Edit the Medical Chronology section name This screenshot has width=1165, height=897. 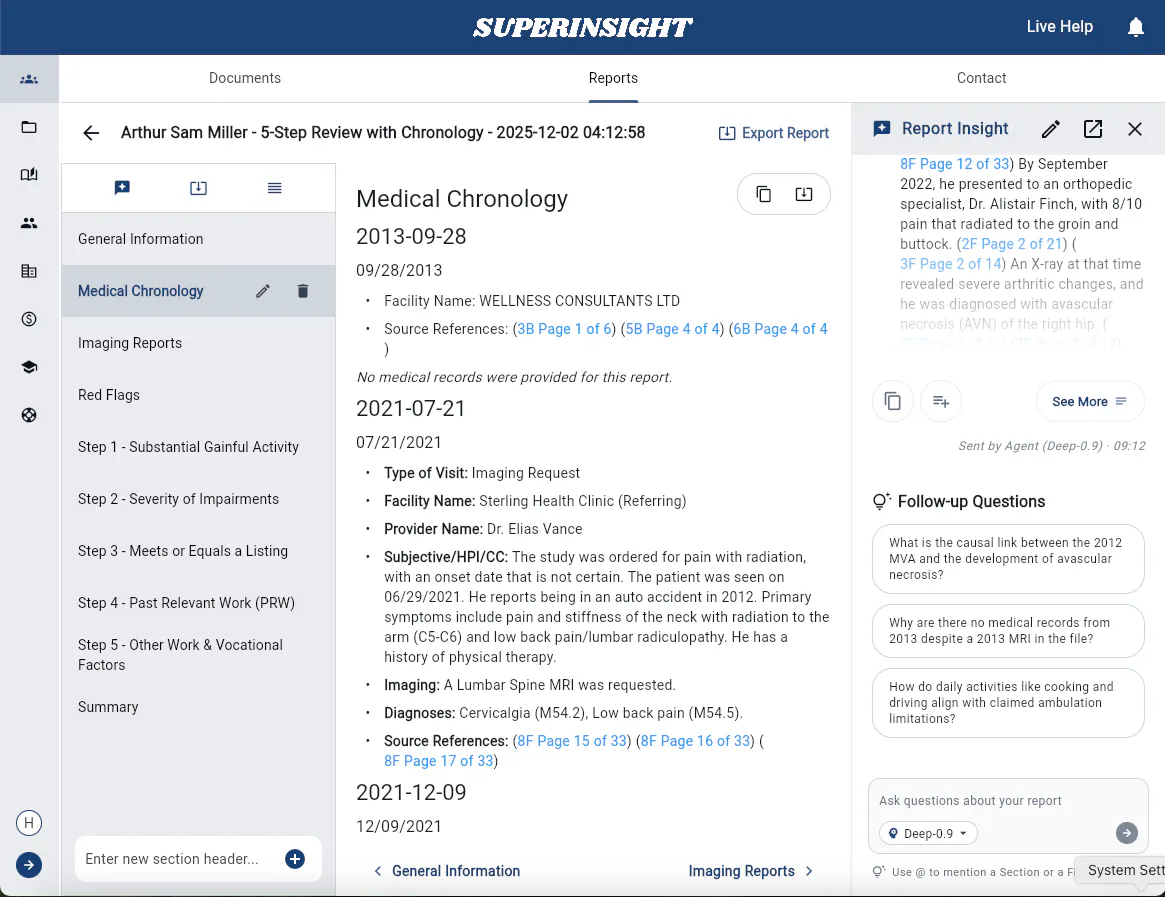263,291
